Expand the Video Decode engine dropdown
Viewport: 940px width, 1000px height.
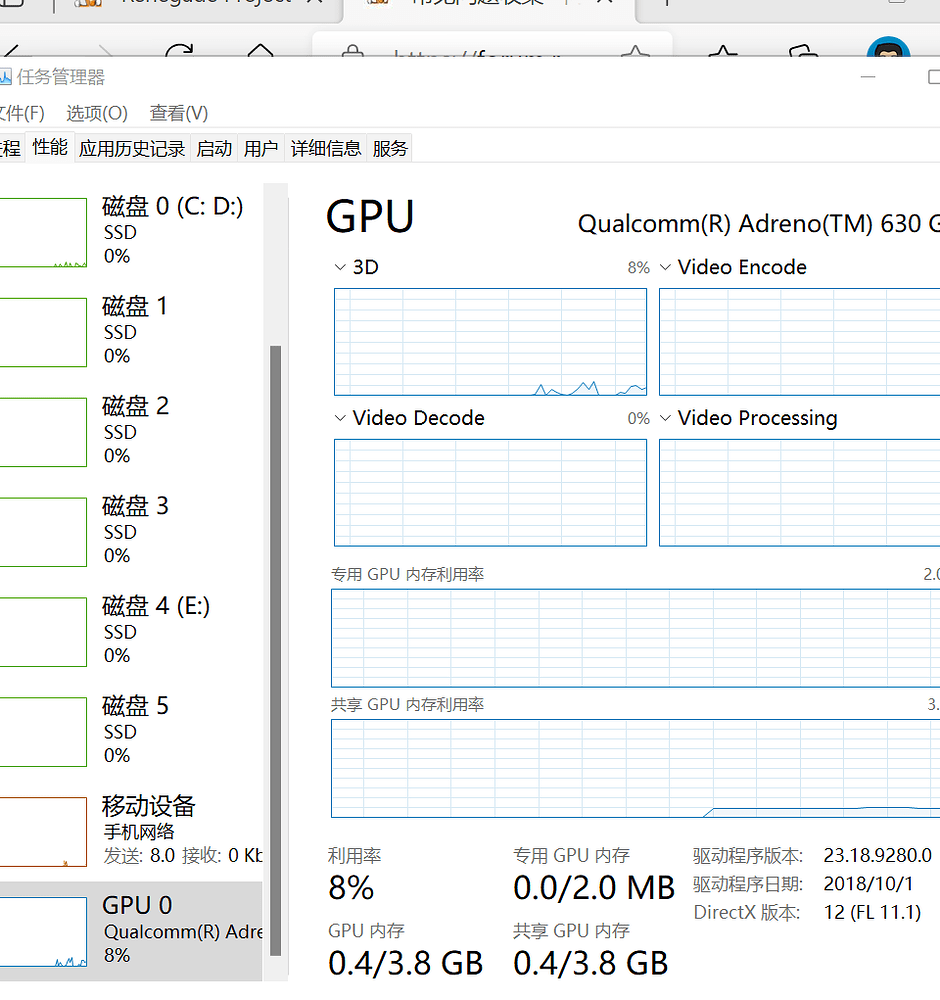[341, 418]
